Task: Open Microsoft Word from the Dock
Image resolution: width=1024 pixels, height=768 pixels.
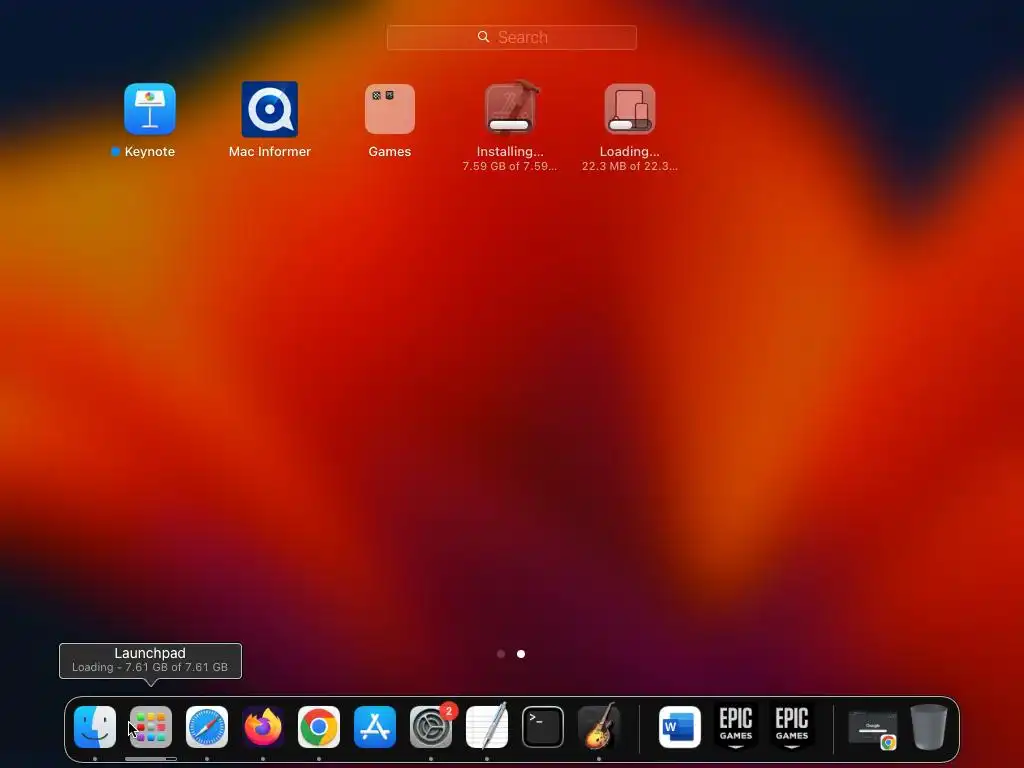Action: point(680,727)
